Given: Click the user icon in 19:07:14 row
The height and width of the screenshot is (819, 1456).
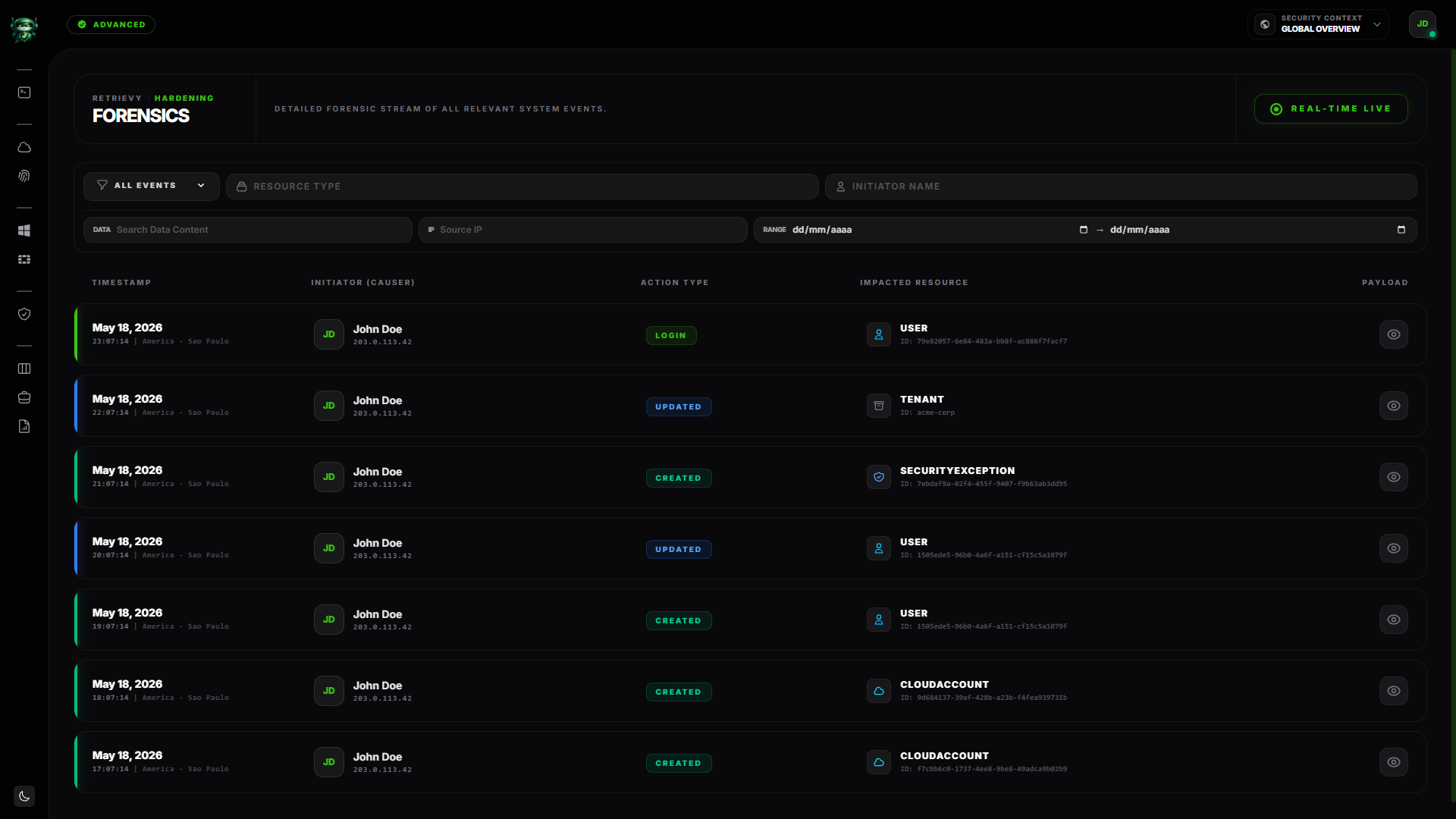Looking at the screenshot, I should [879, 620].
